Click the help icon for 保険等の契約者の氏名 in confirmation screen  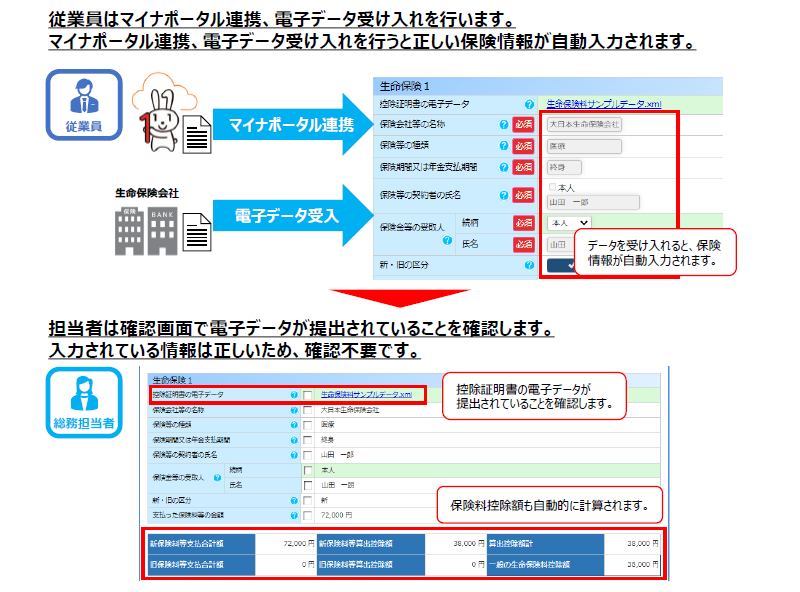click(x=294, y=455)
